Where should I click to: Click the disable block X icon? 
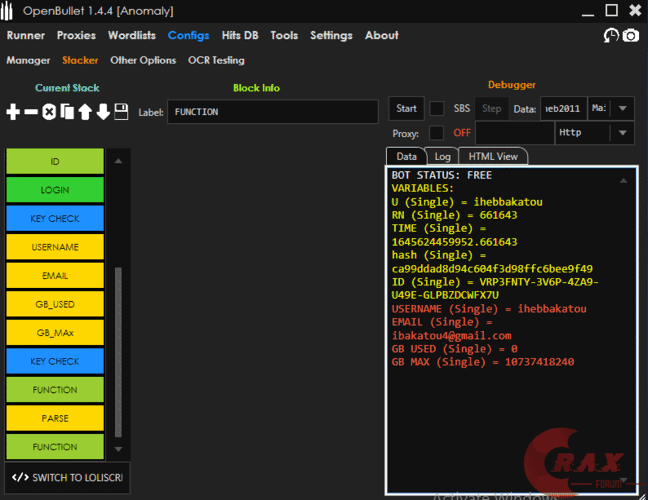(x=49, y=111)
